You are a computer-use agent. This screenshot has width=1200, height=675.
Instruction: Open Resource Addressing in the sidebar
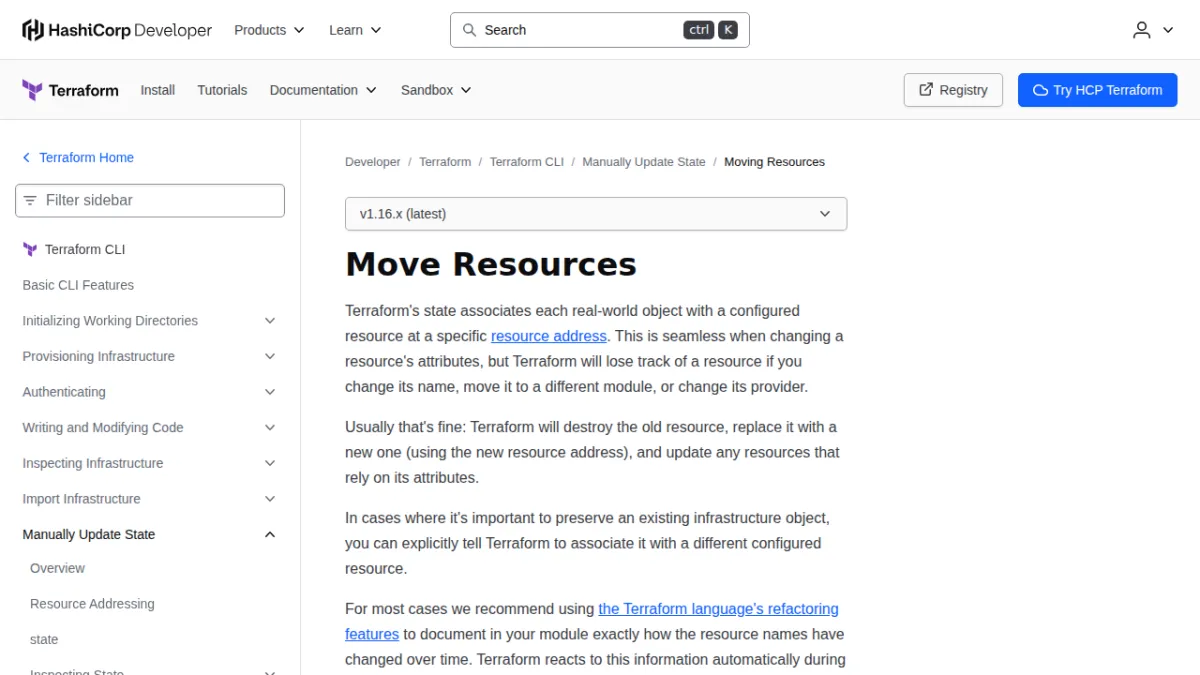tap(92, 604)
